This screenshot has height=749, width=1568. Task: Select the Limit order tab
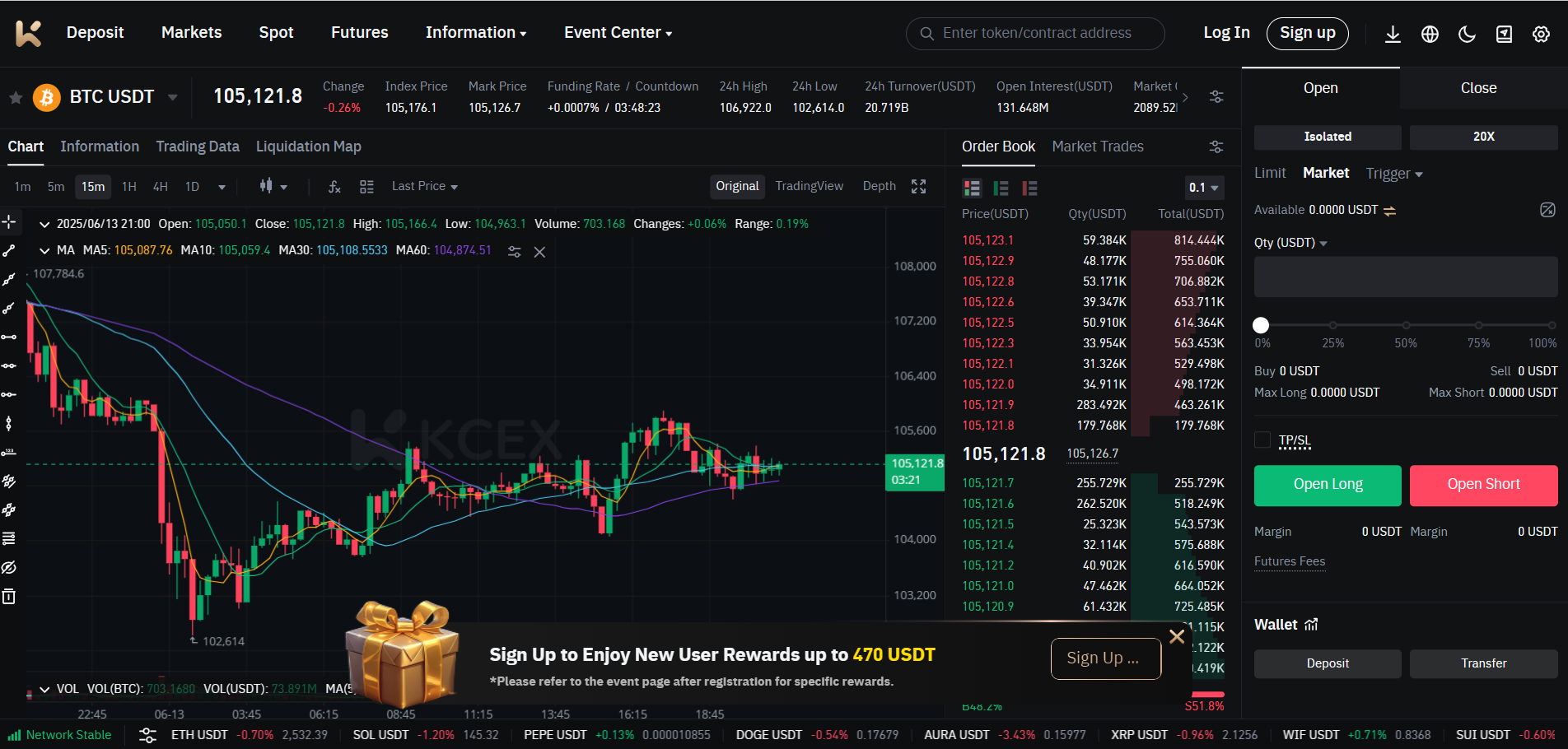(1270, 173)
